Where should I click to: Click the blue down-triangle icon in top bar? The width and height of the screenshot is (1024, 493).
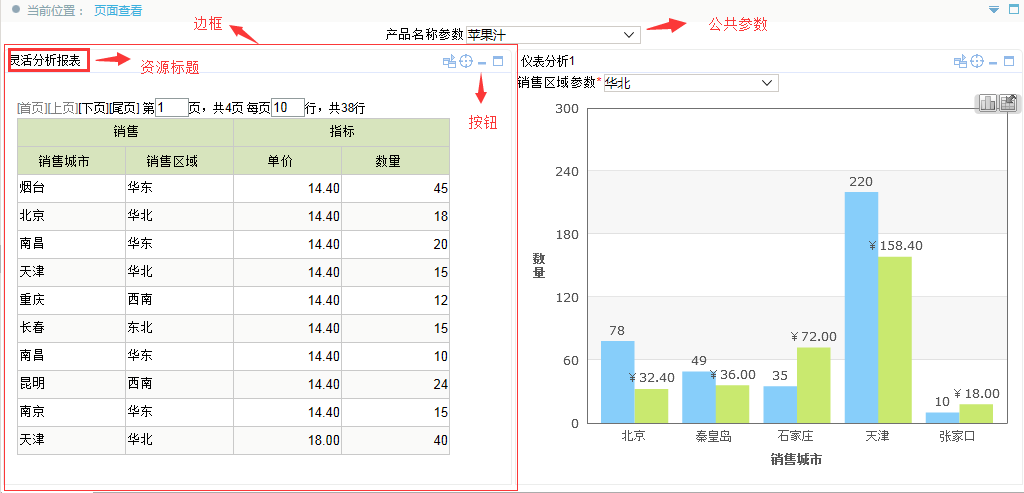[995, 10]
